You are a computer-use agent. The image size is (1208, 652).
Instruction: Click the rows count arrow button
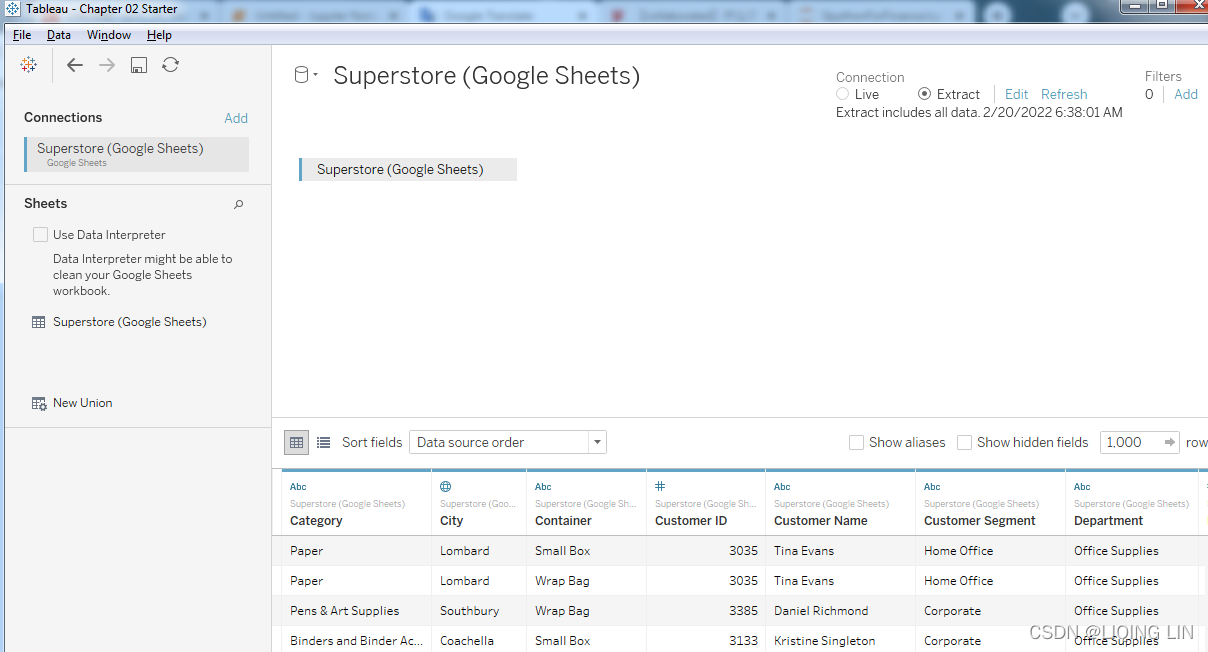pos(1169,442)
